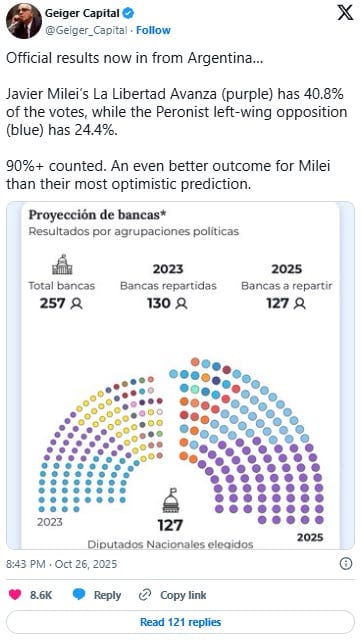362x640 pixels.
Task: Open the Read 121 replies button
Action: 180,622
